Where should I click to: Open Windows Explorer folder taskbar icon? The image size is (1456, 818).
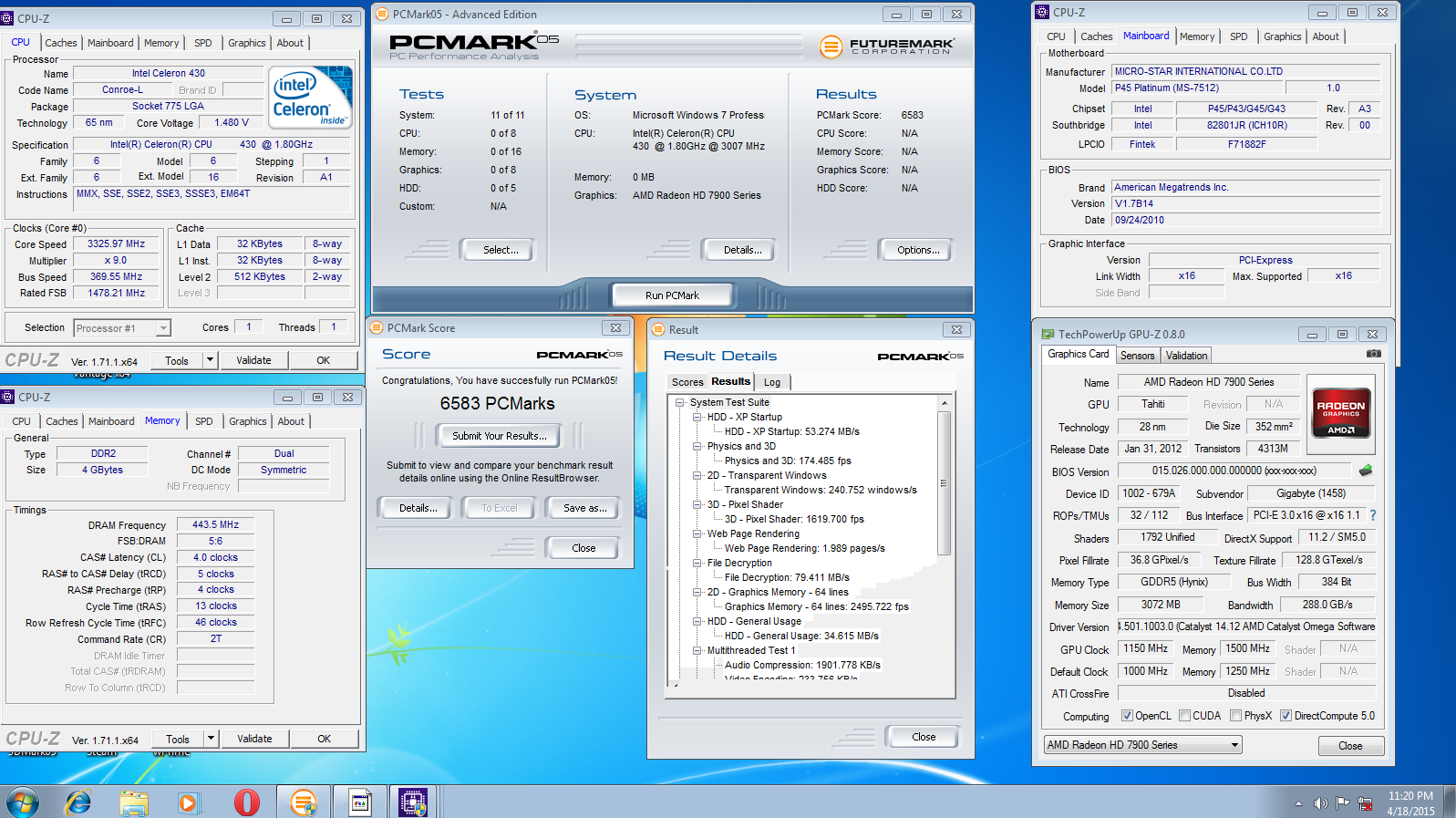pyautogui.click(x=134, y=802)
